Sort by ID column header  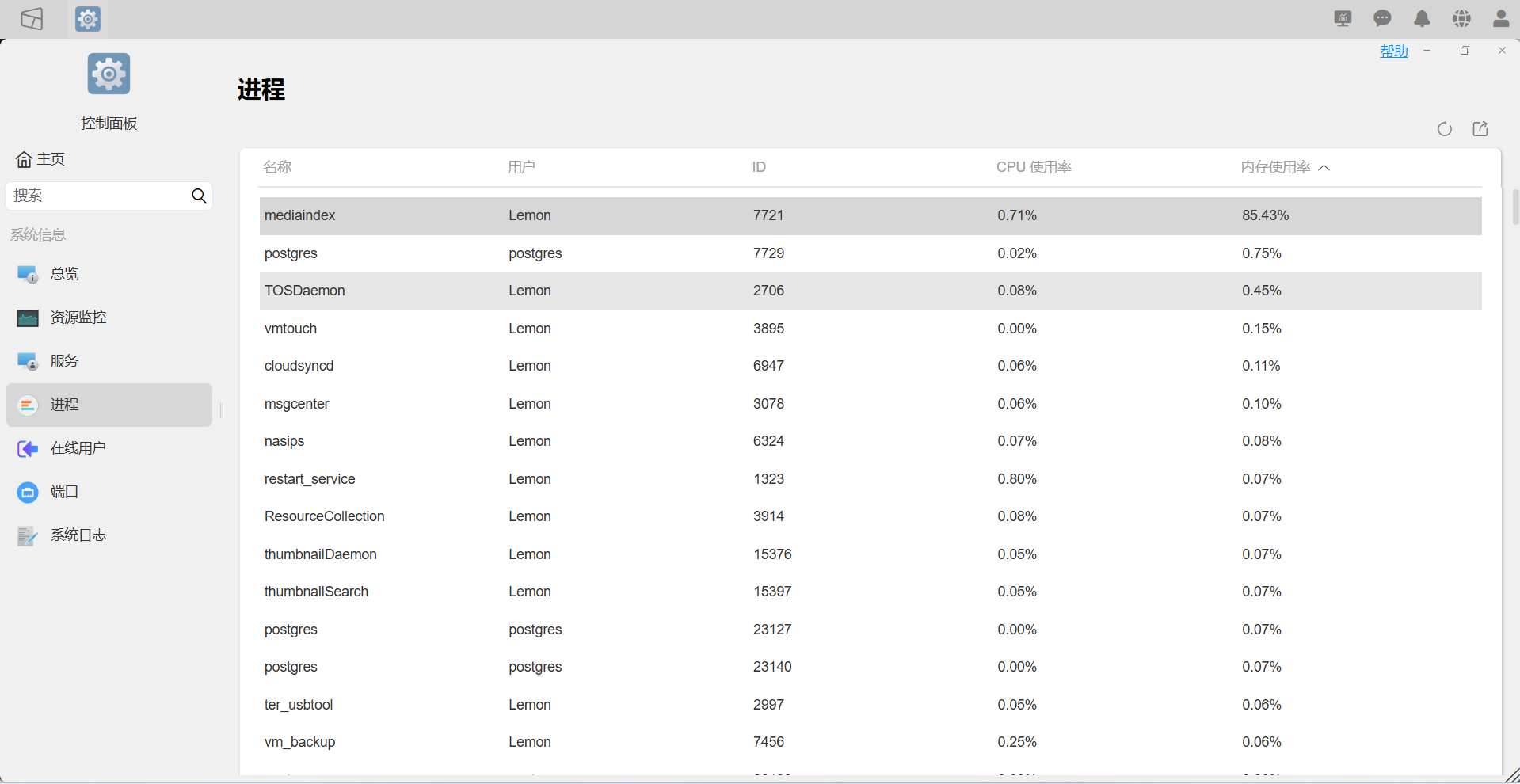click(x=759, y=167)
